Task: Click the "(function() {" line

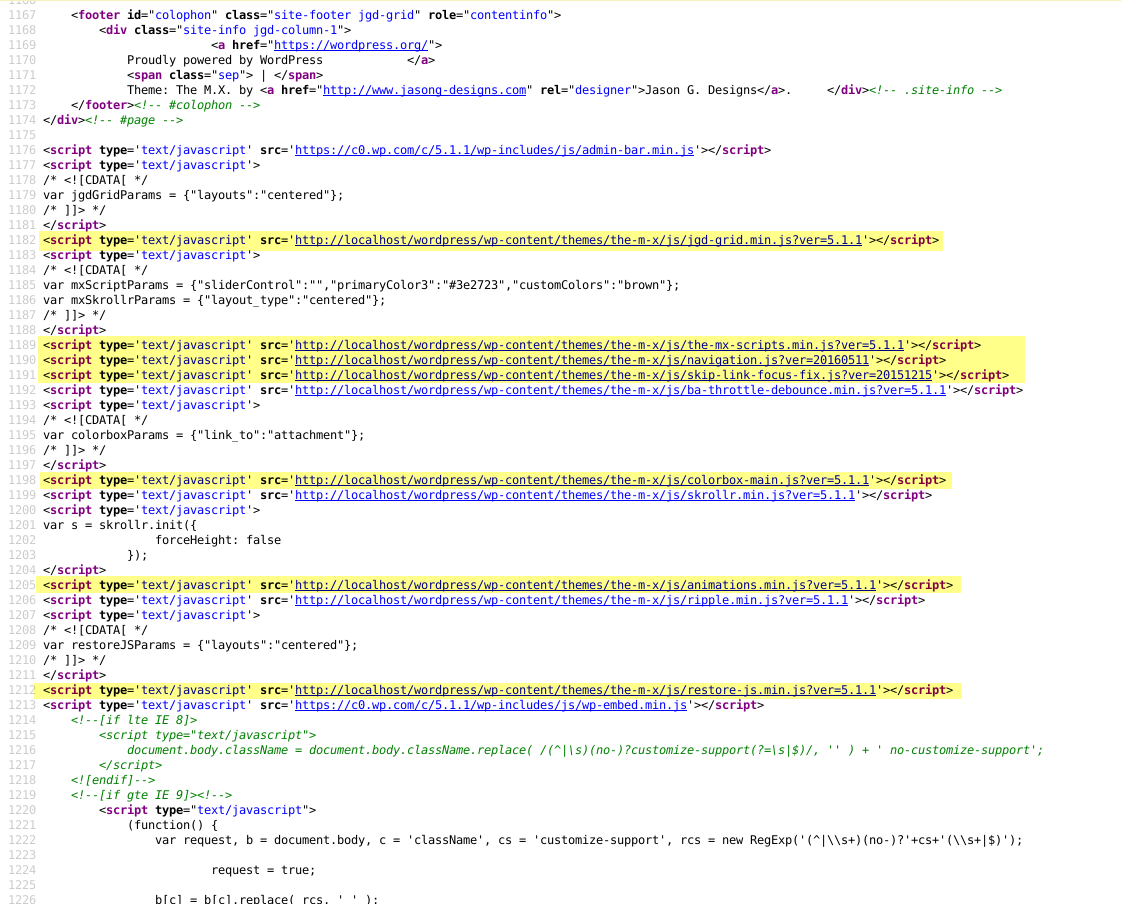Action: coord(172,826)
